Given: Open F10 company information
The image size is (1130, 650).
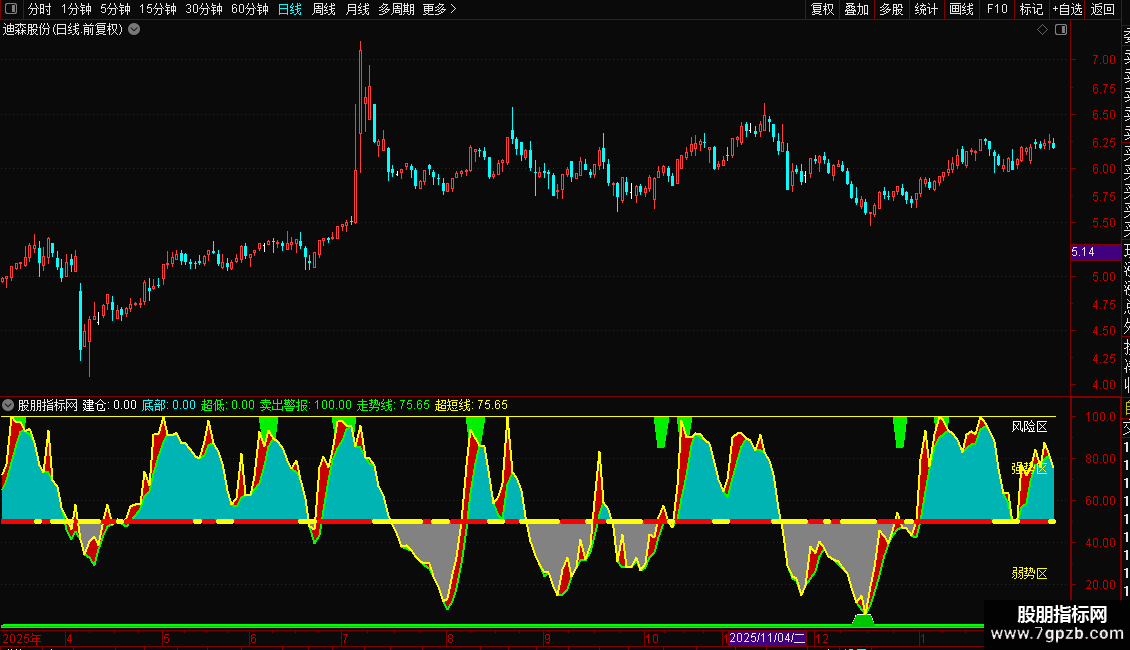Looking at the screenshot, I should click(997, 9).
